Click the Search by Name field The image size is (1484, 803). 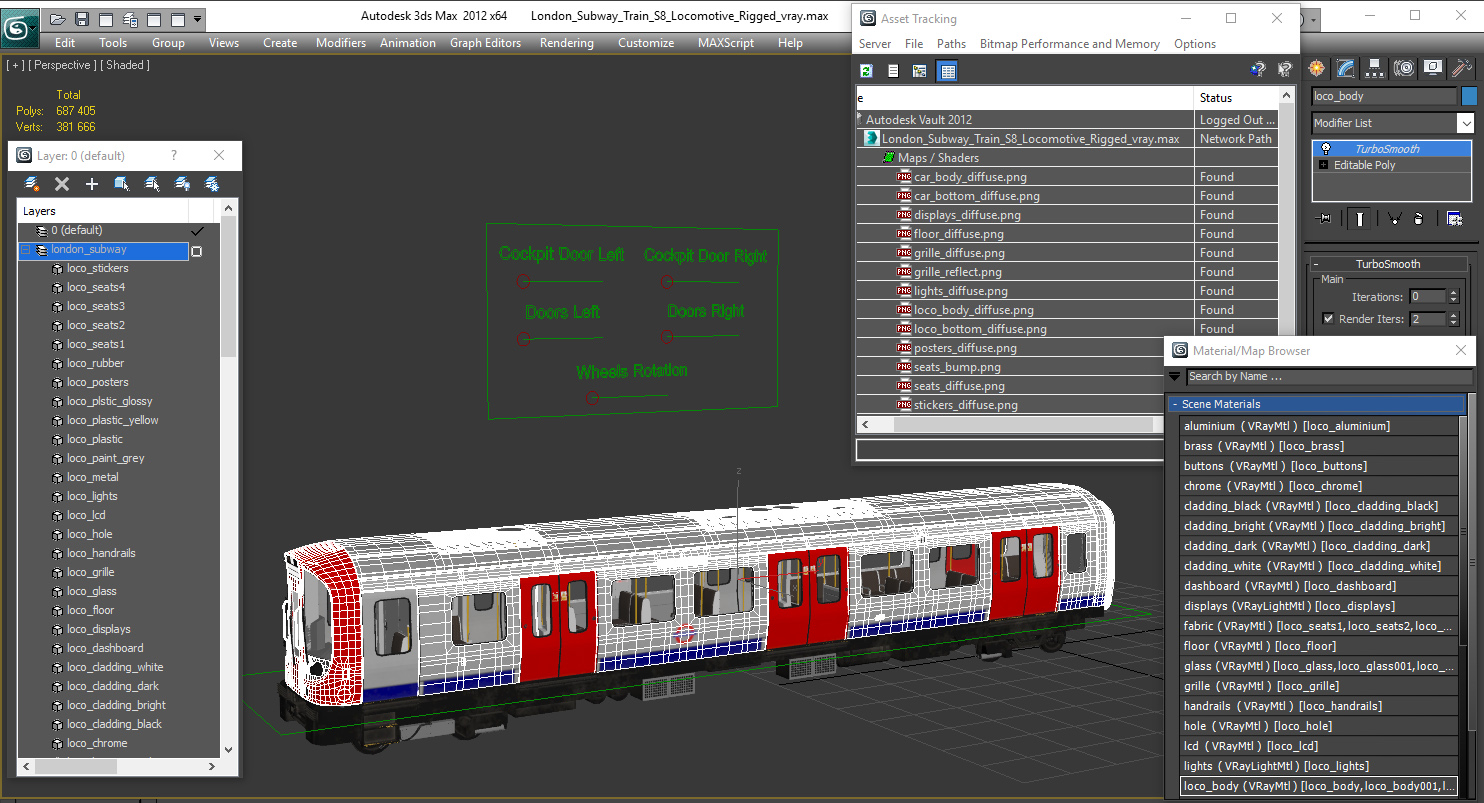[1329, 377]
